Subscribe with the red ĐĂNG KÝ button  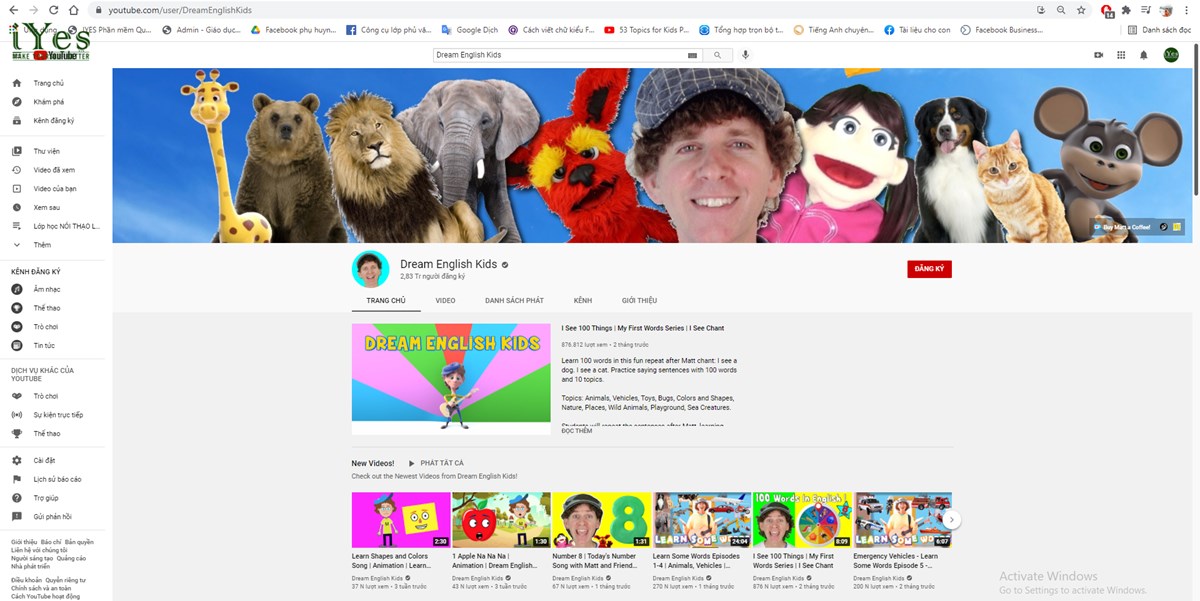[929, 269]
